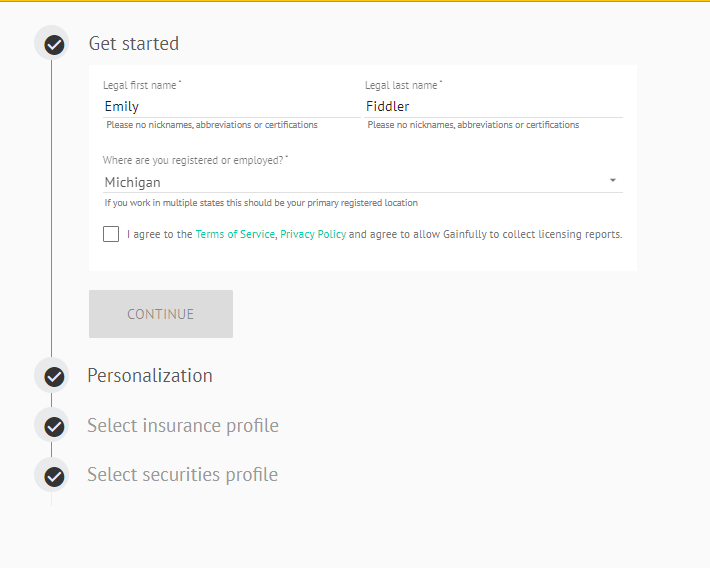This screenshot has width=710, height=568.
Task: Click the 'Where are you registered or employed?' label
Action: click(195, 160)
